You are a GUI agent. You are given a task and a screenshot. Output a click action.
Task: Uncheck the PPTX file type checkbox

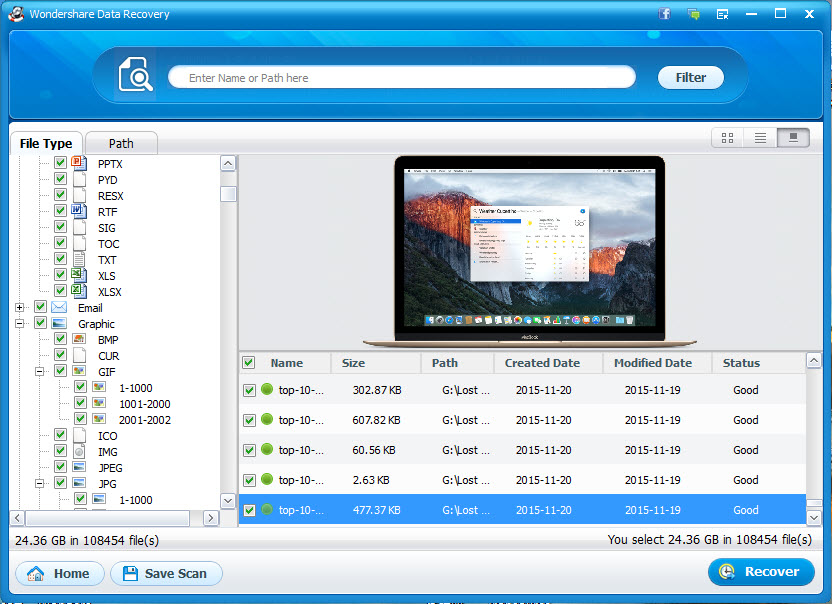point(60,162)
